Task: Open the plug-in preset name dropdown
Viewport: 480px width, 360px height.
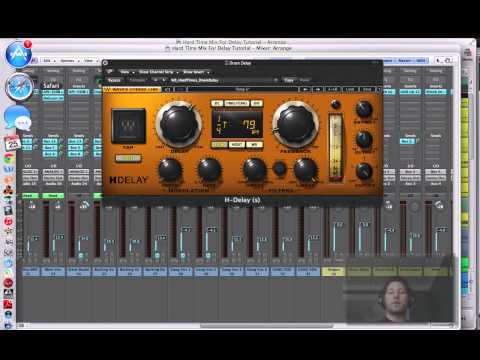Action: coord(223,80)
